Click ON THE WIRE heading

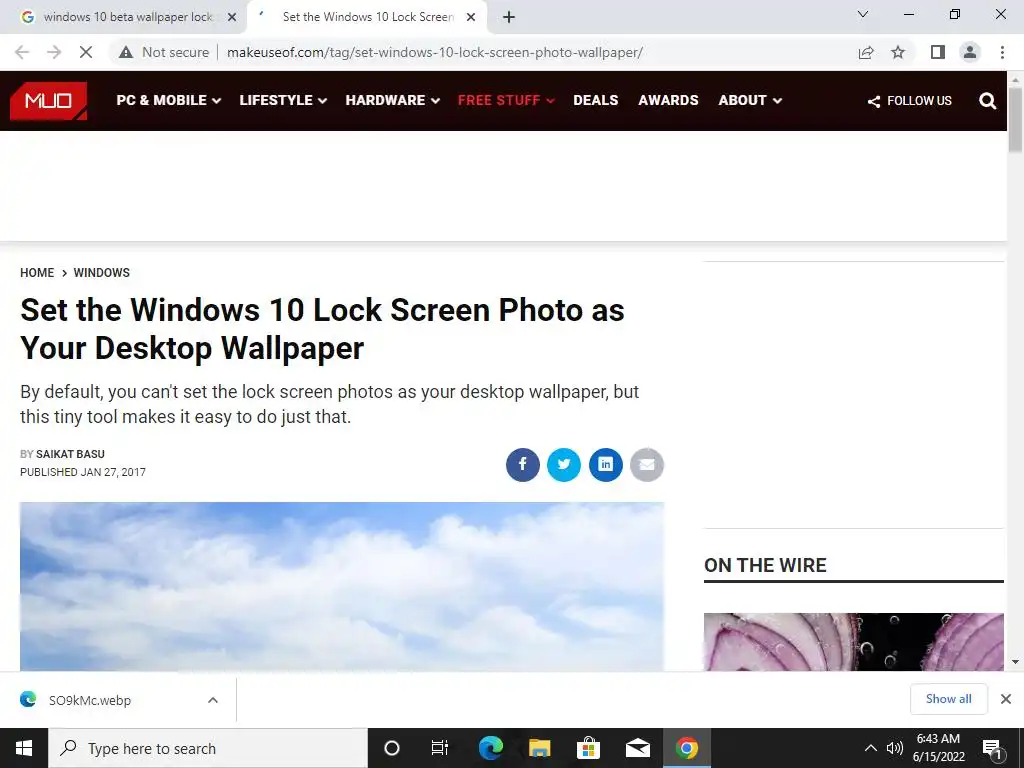coord(765,565)
